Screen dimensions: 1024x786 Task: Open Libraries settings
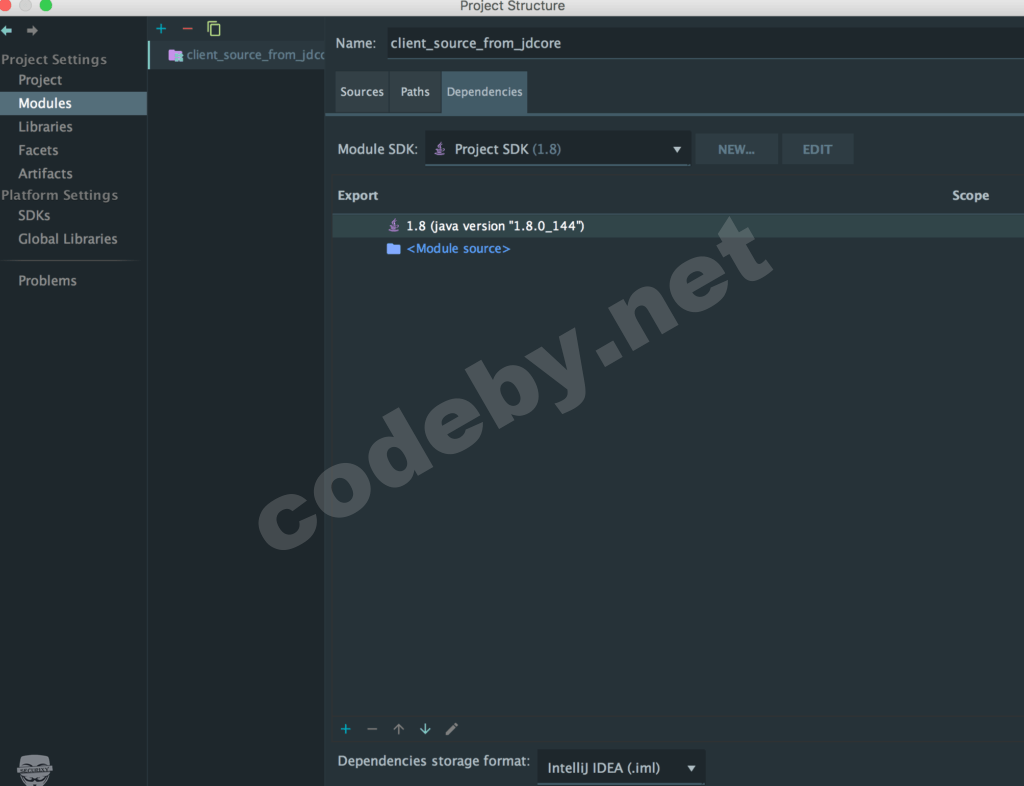[x=45, y=127]
